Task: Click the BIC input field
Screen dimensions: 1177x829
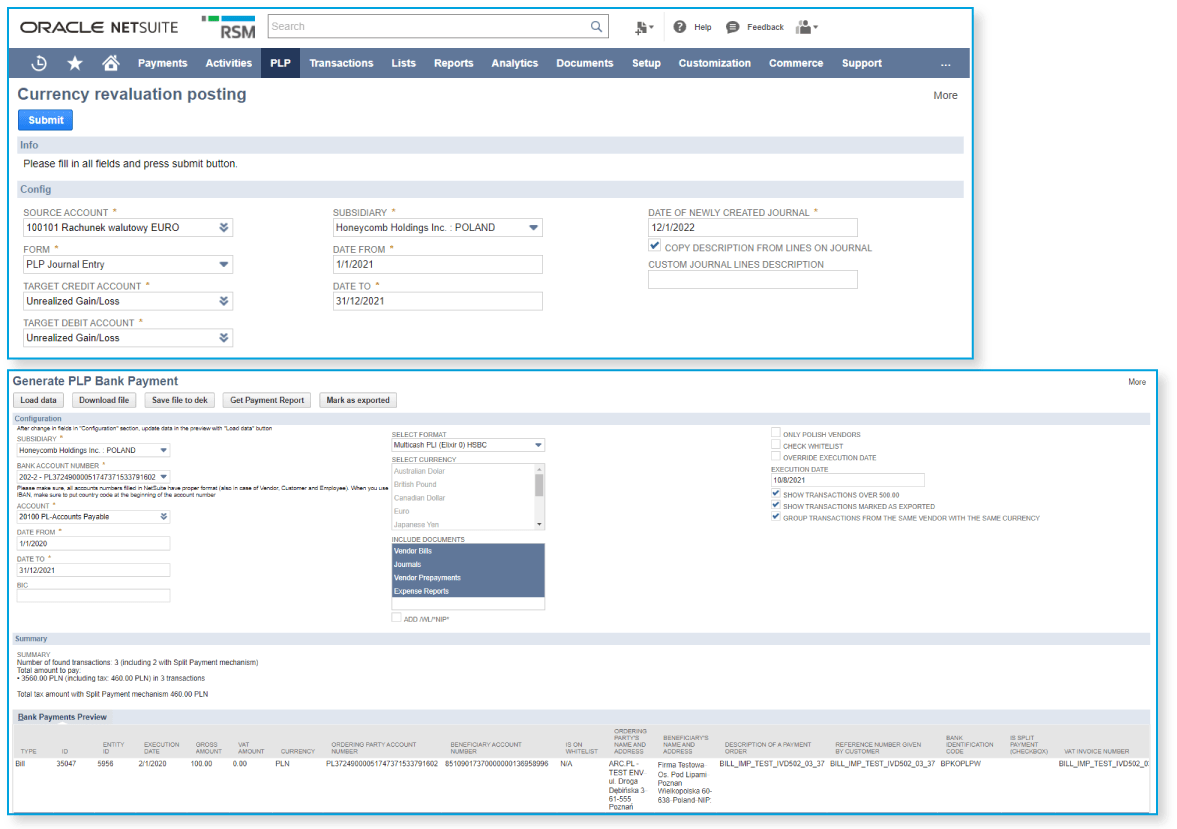Action: pyautogui.click(x=93, y=595)
